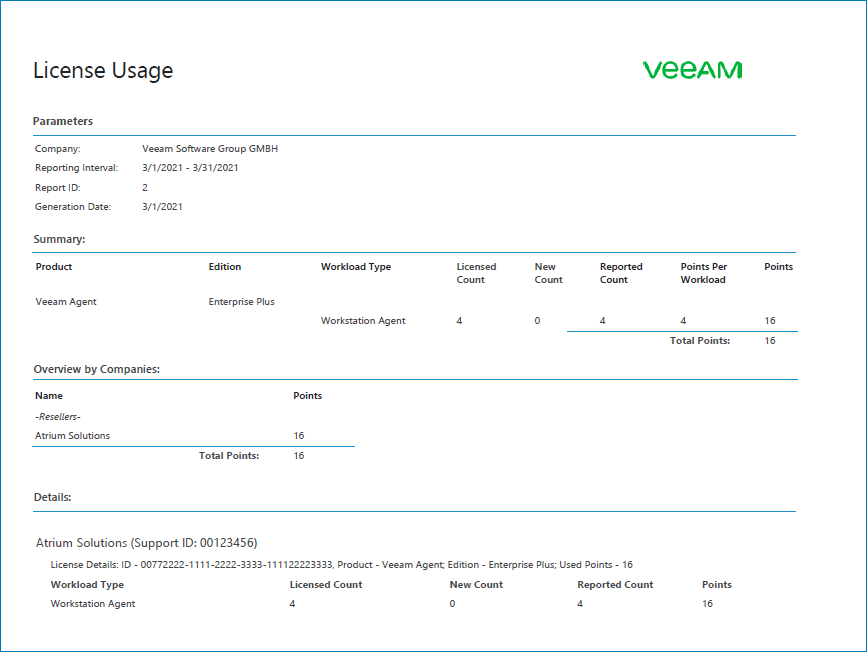Click the Company: label
The width and height of the screenshot is (867, 652).
point(58,149)
